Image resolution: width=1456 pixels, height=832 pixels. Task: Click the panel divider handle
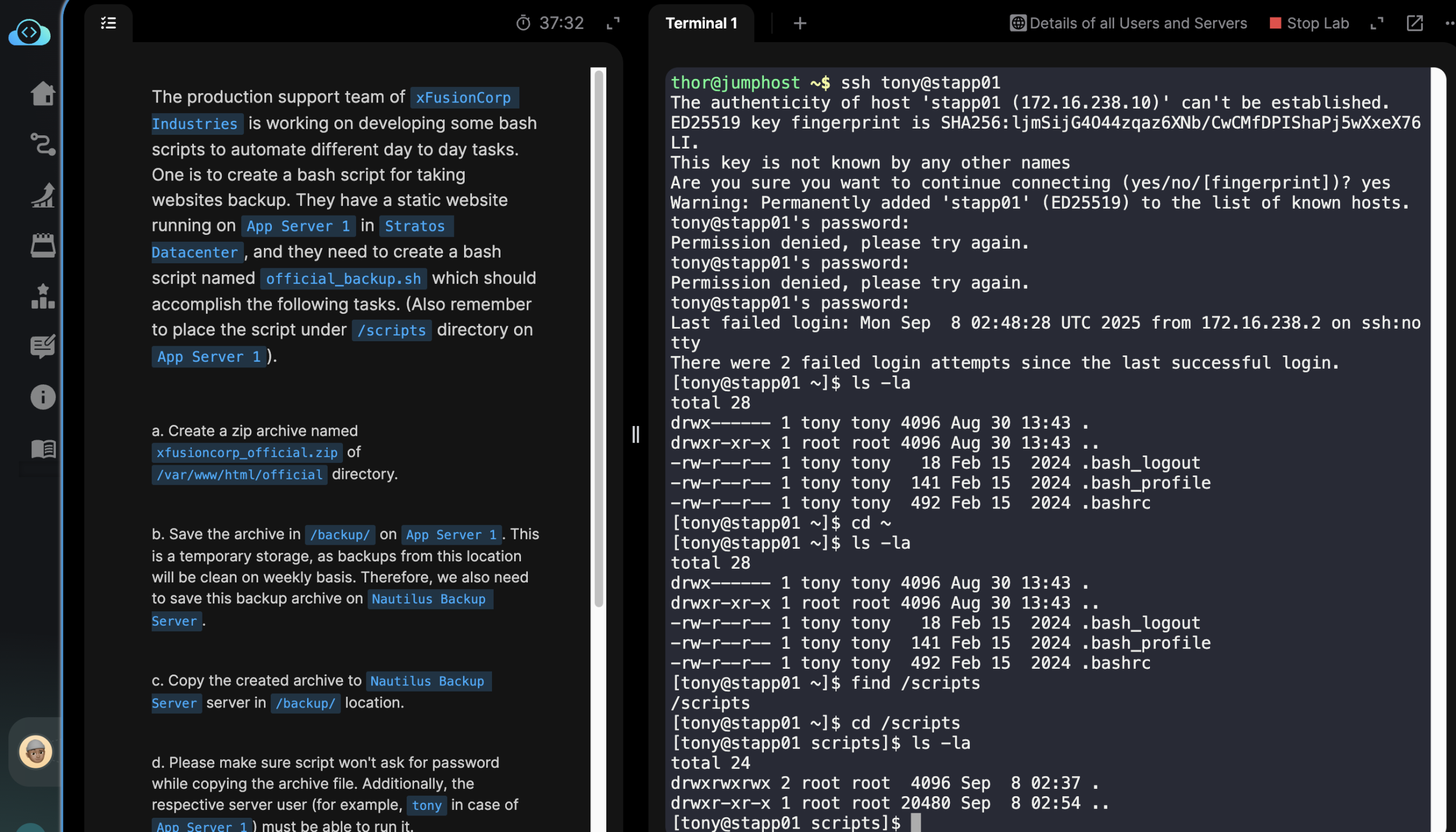[x=635, y=434]
